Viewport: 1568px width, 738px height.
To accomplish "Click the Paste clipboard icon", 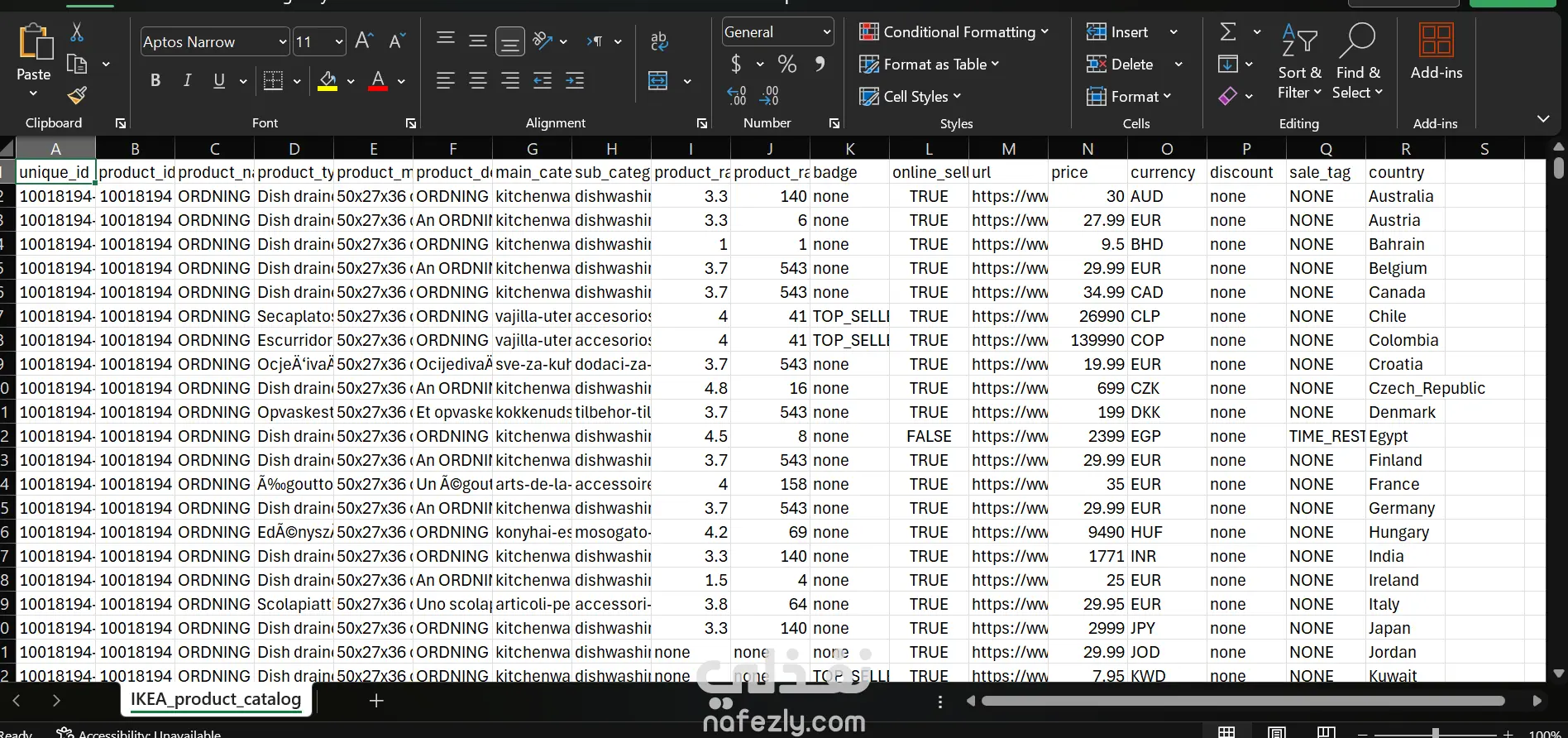I will pyautogui.click(x=35, y=42).
